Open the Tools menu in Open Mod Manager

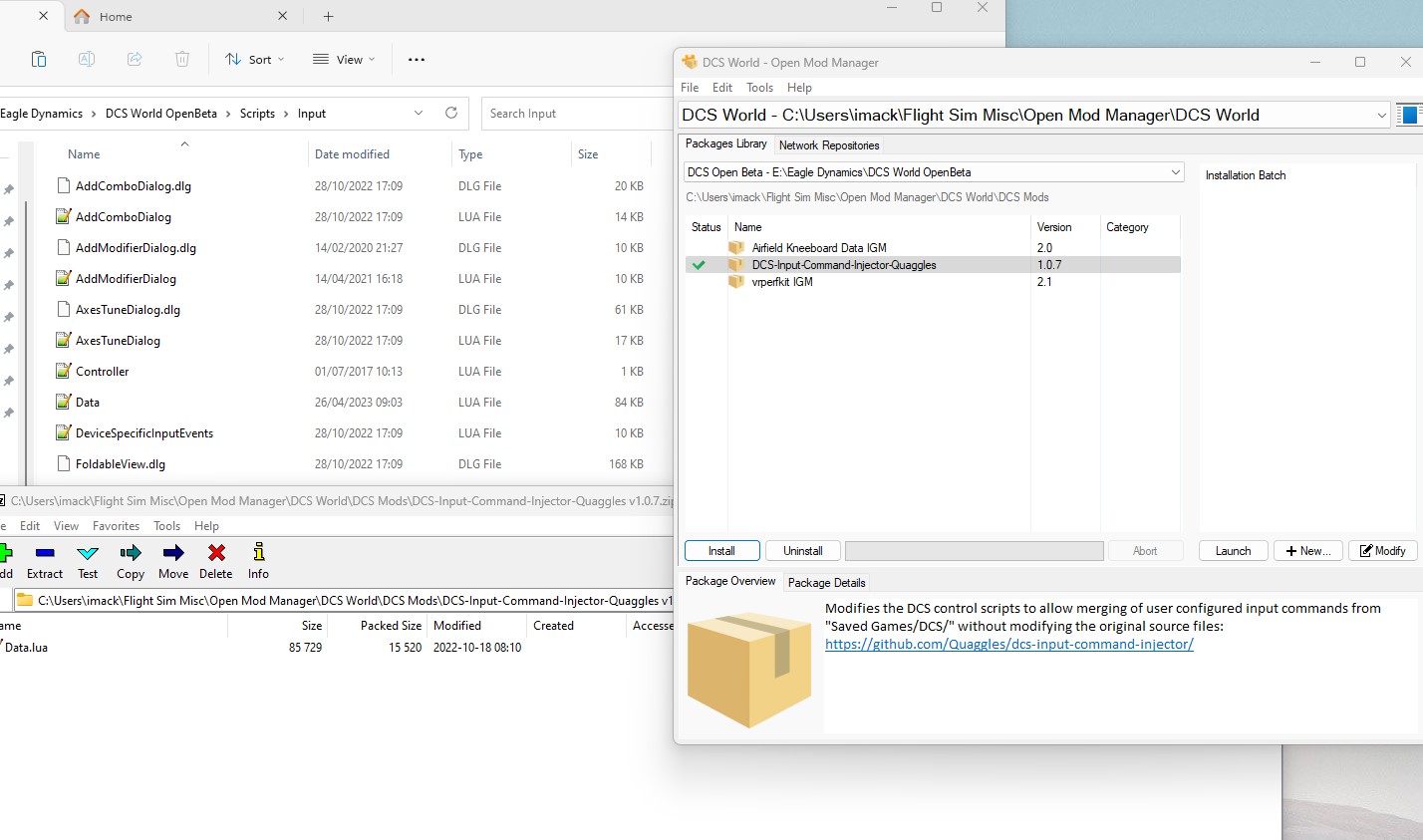tap(759, 88)
